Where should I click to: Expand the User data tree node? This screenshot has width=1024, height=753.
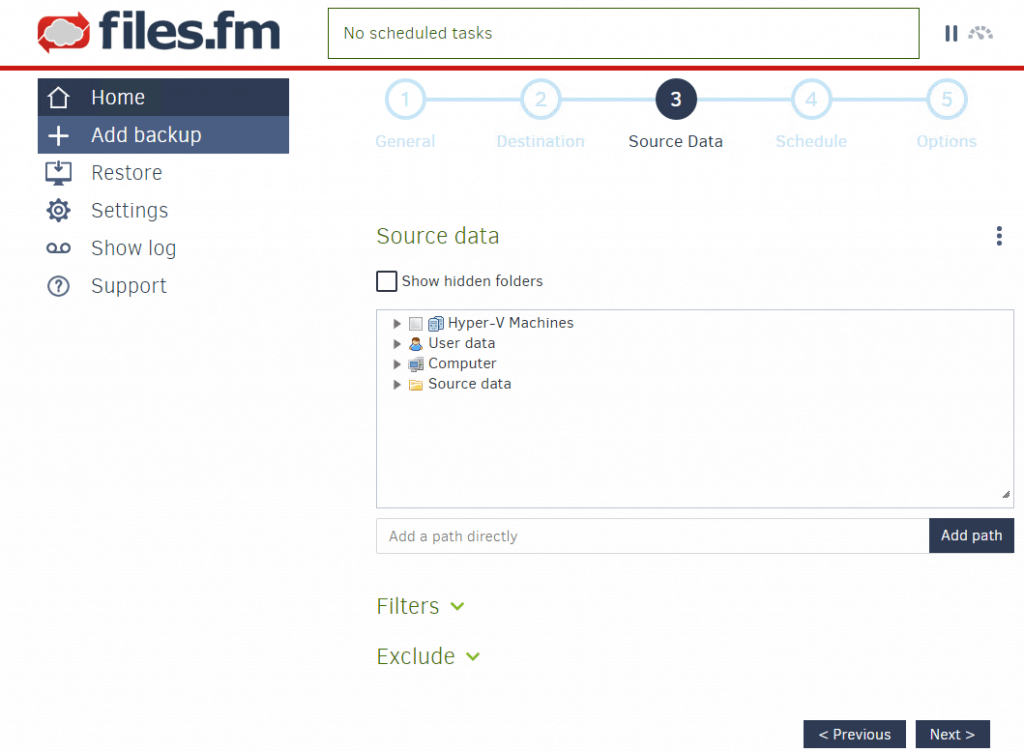pyautogui.click(x=396, y=344)
